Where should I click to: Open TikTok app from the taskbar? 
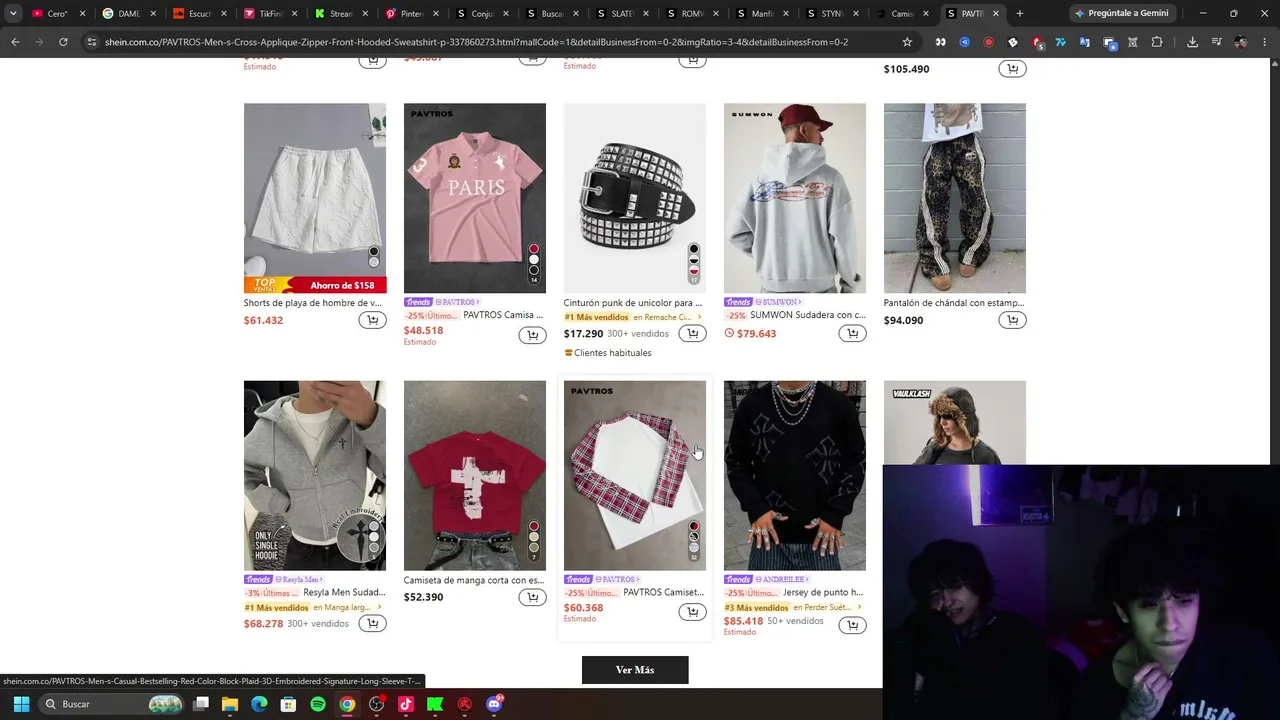tap(405, 704)
